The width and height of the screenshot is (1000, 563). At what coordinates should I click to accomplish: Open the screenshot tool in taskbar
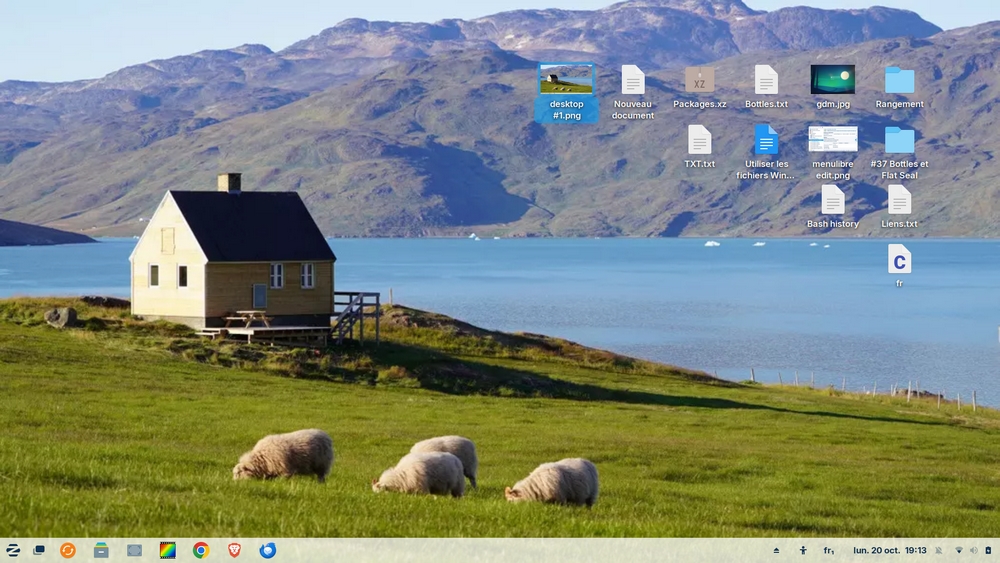click(134, 550)
